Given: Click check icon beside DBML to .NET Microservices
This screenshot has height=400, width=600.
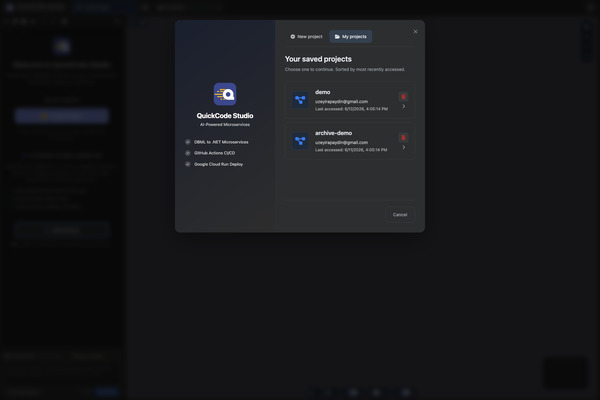Looking at the screenshot, I should [x=188, y=142].
